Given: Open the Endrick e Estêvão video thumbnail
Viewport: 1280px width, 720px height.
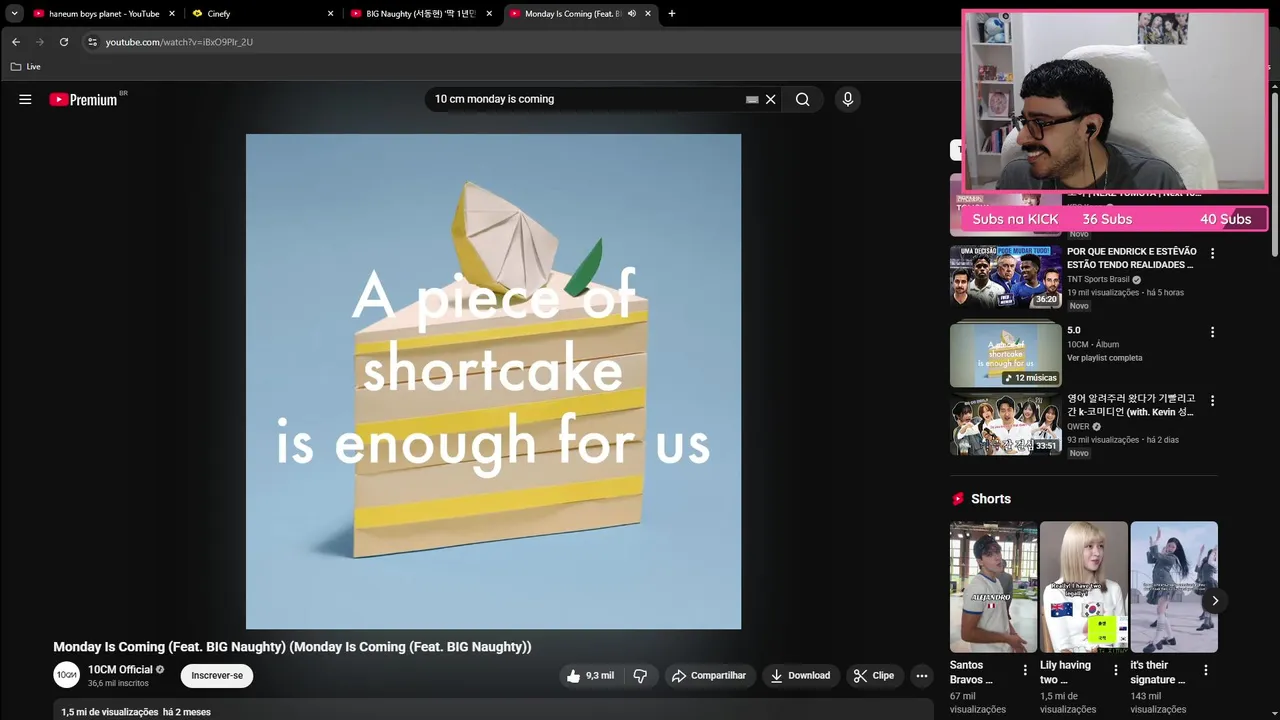Looking at the screenshot, I should [1006, 277].
